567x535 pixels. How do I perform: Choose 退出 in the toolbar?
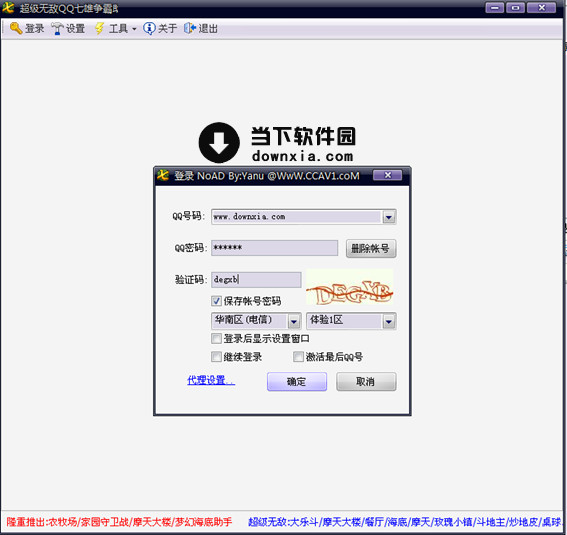pyautogui.click(x=201, y=28)
